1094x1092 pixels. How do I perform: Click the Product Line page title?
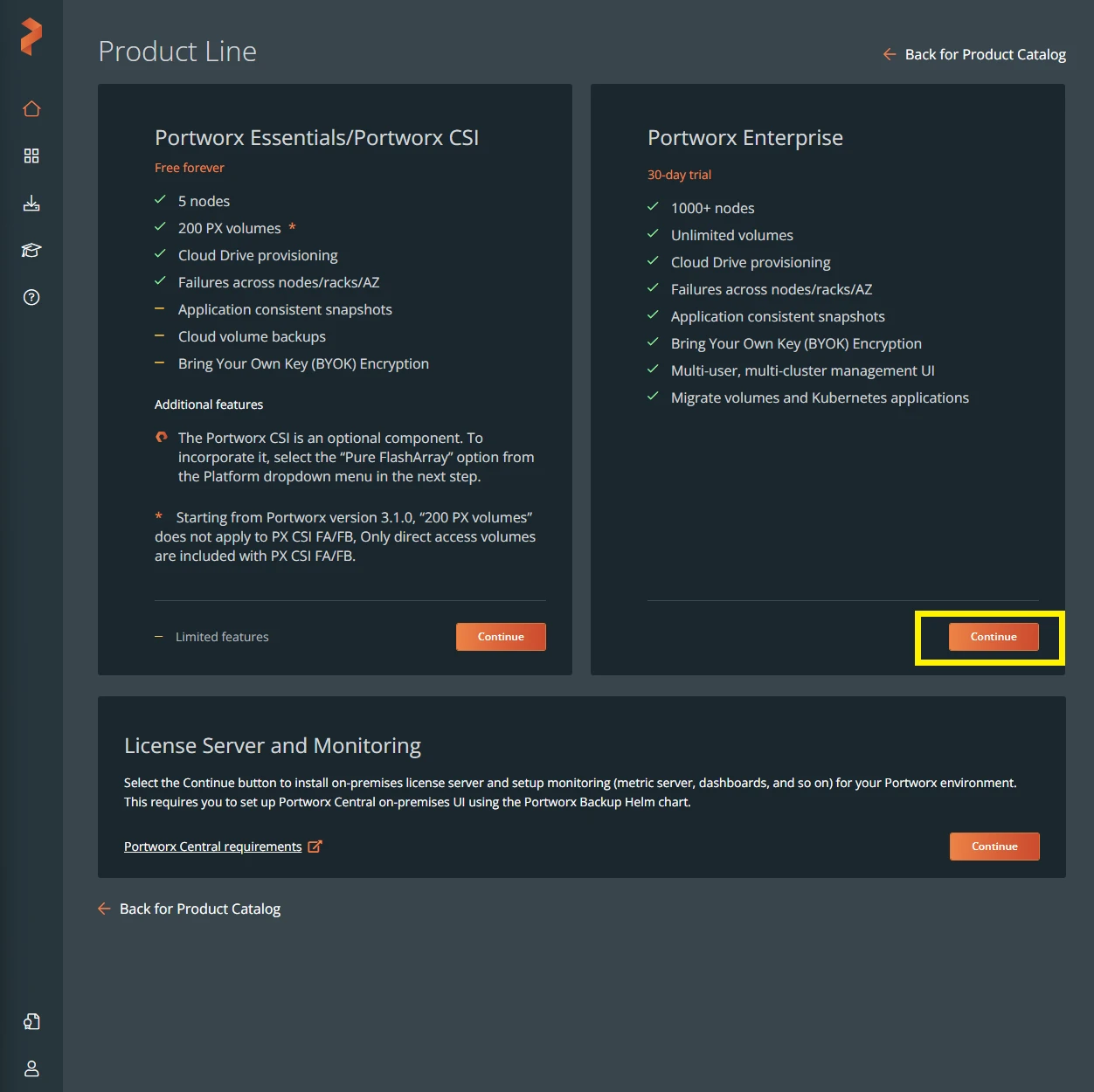177,52
